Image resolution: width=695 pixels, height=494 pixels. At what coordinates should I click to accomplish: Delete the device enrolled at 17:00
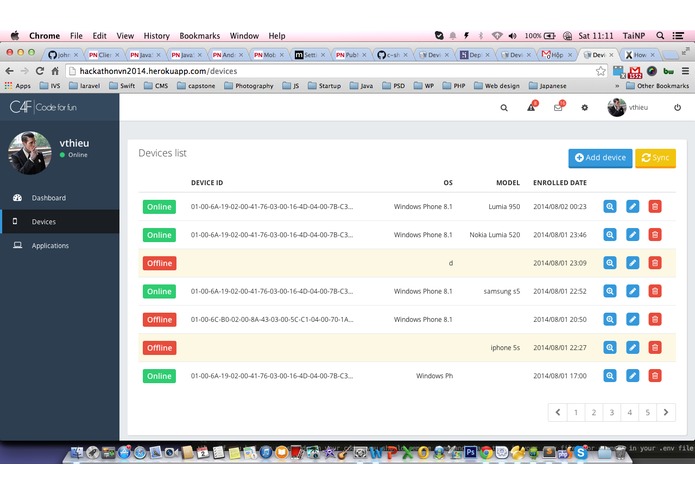[655, 376]
